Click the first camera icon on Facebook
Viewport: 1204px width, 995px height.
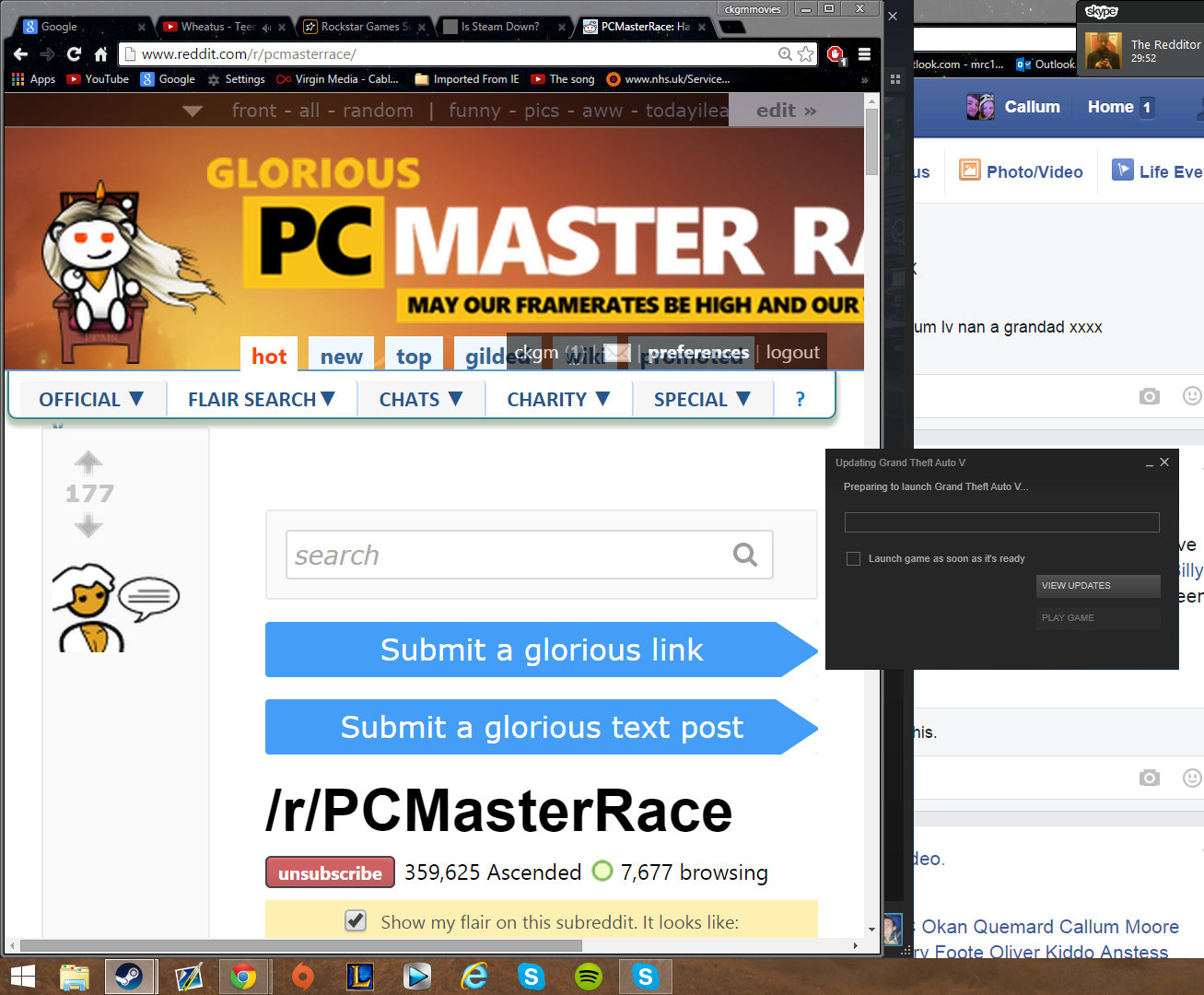coord(1149,396)
